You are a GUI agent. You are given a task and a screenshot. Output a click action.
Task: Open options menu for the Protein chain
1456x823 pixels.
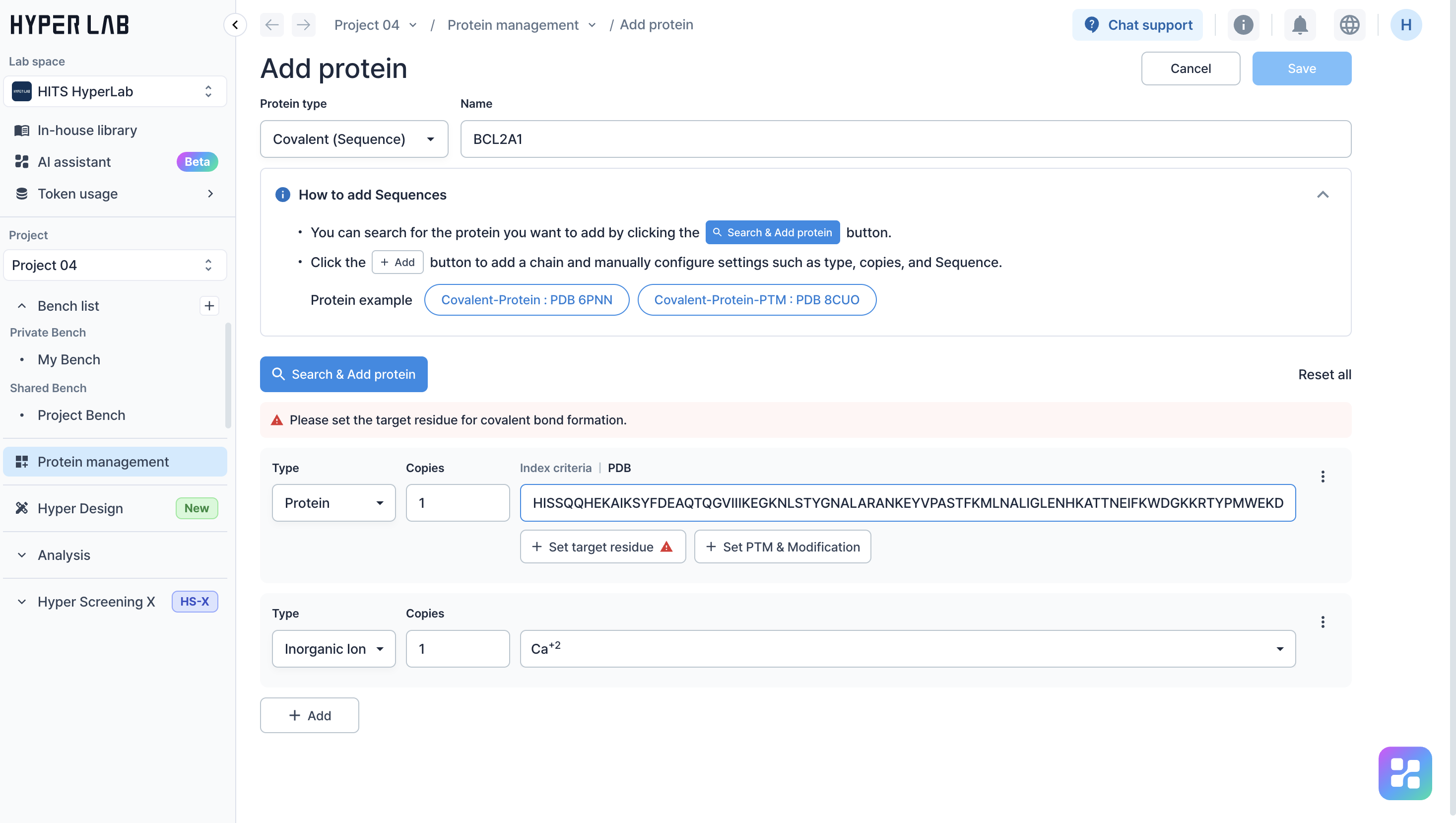(1323, 477)
